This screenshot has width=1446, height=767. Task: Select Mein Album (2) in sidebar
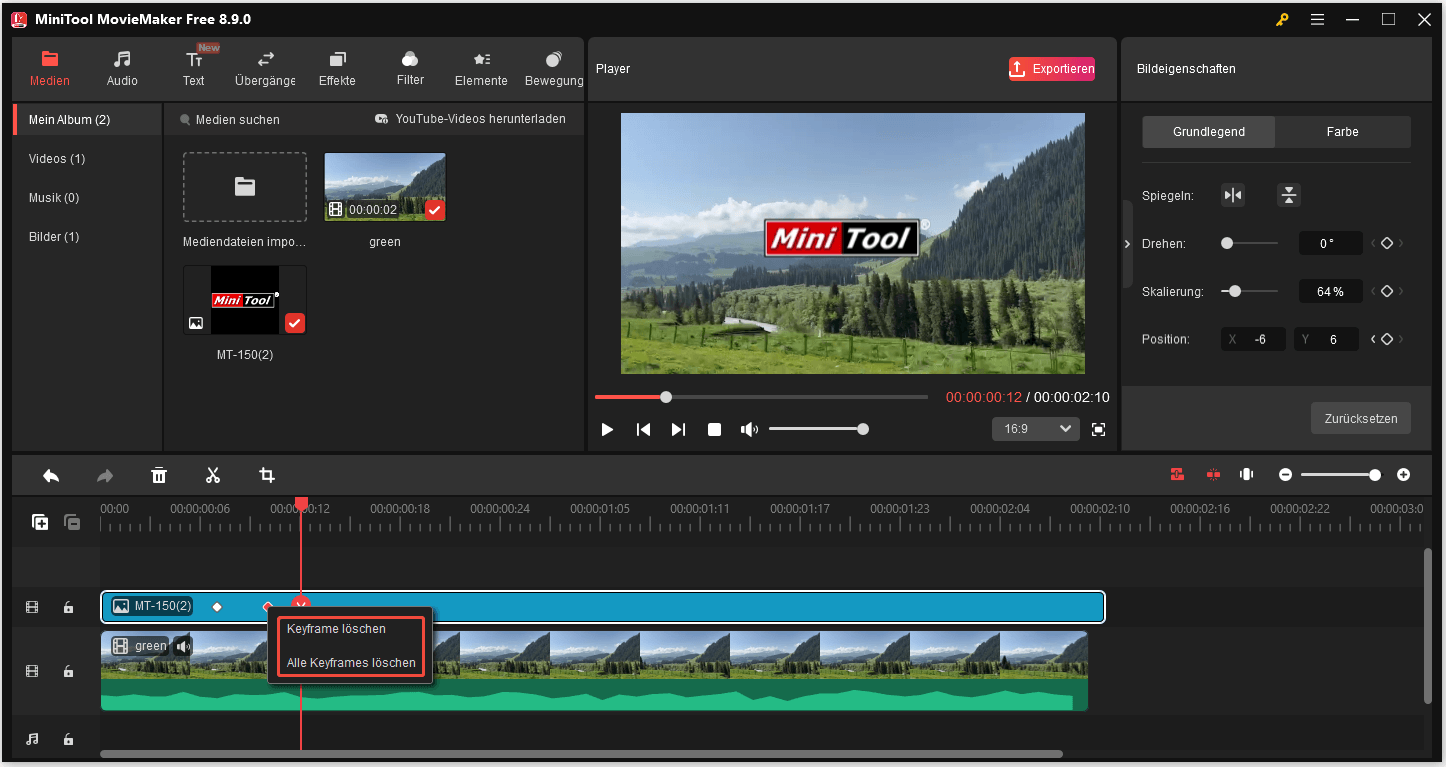tap(87, 119)
